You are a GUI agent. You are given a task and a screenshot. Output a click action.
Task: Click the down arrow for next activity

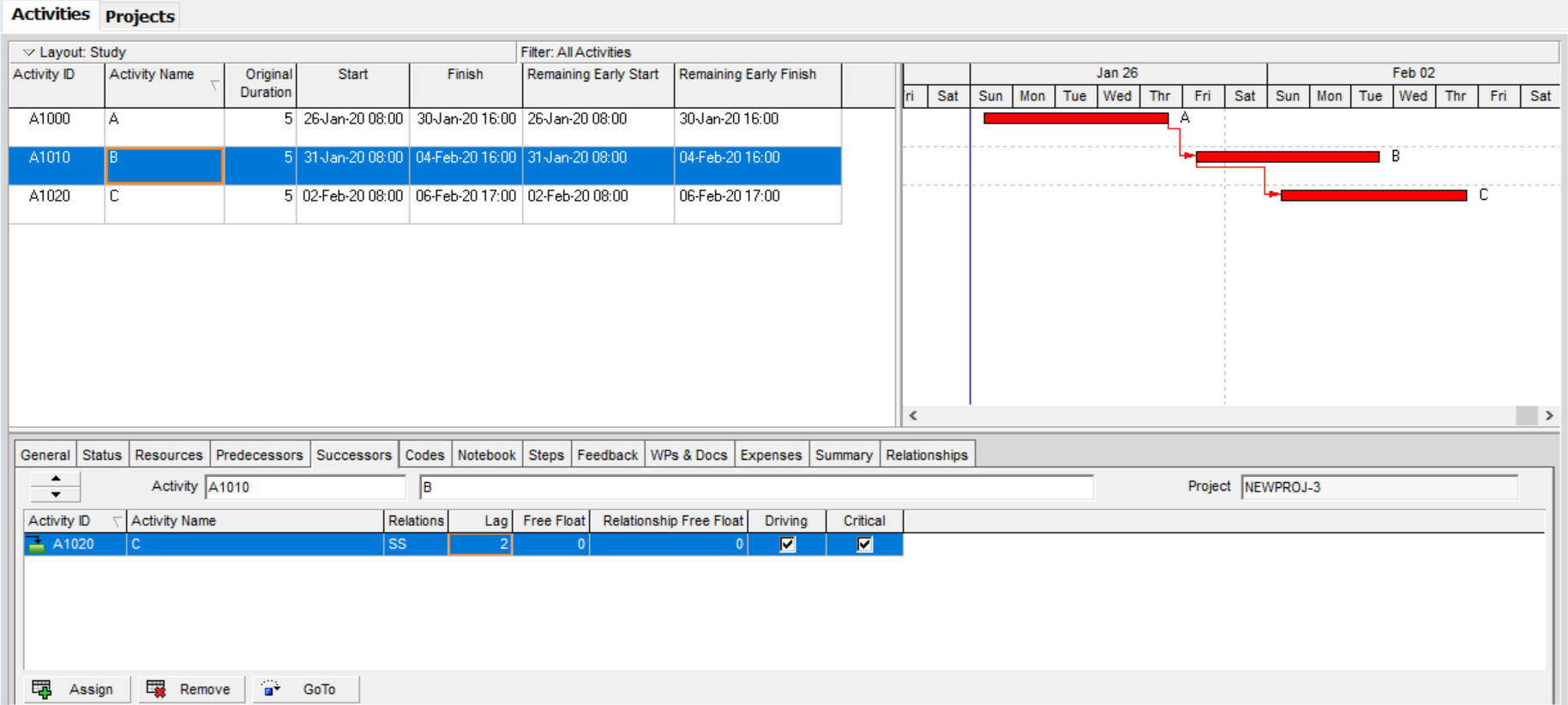(56, 494)
